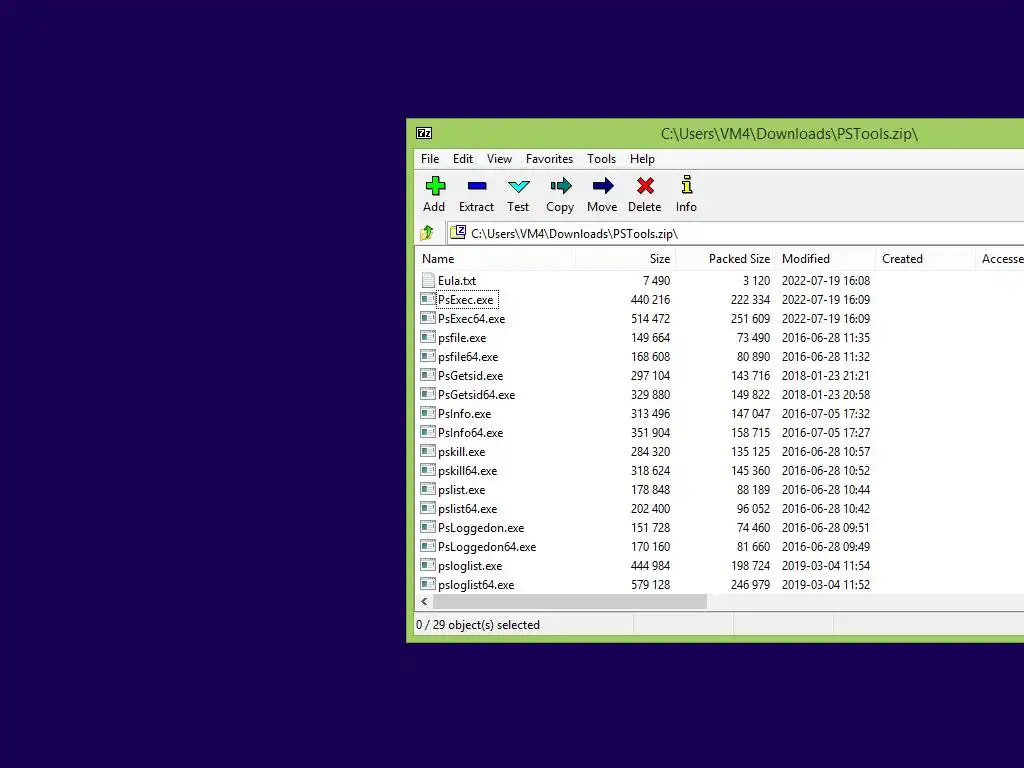1024x768 pixels.
Task: Click the '0 / 29 object(s) selected' status text
Action: (x=478, y=625)
